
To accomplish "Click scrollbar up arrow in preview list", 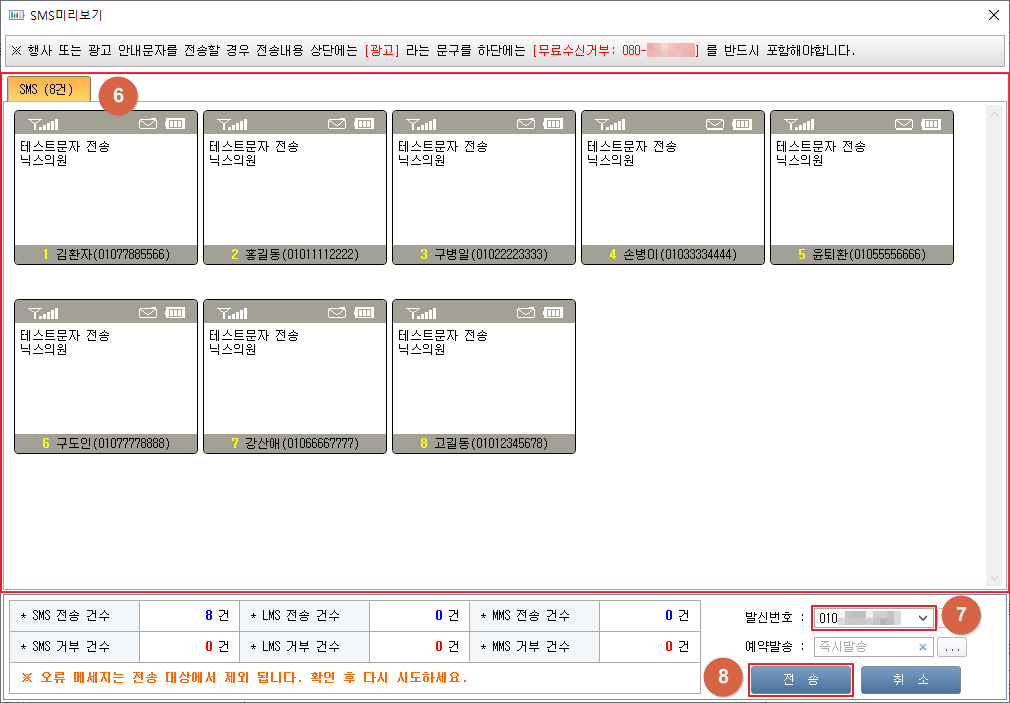I will pos(993,113).
